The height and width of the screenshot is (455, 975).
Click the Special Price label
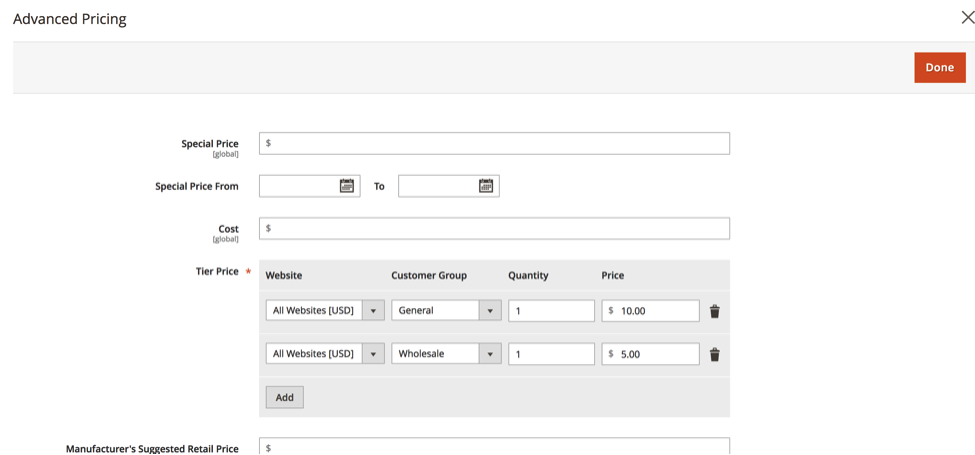tap(210, 144)
